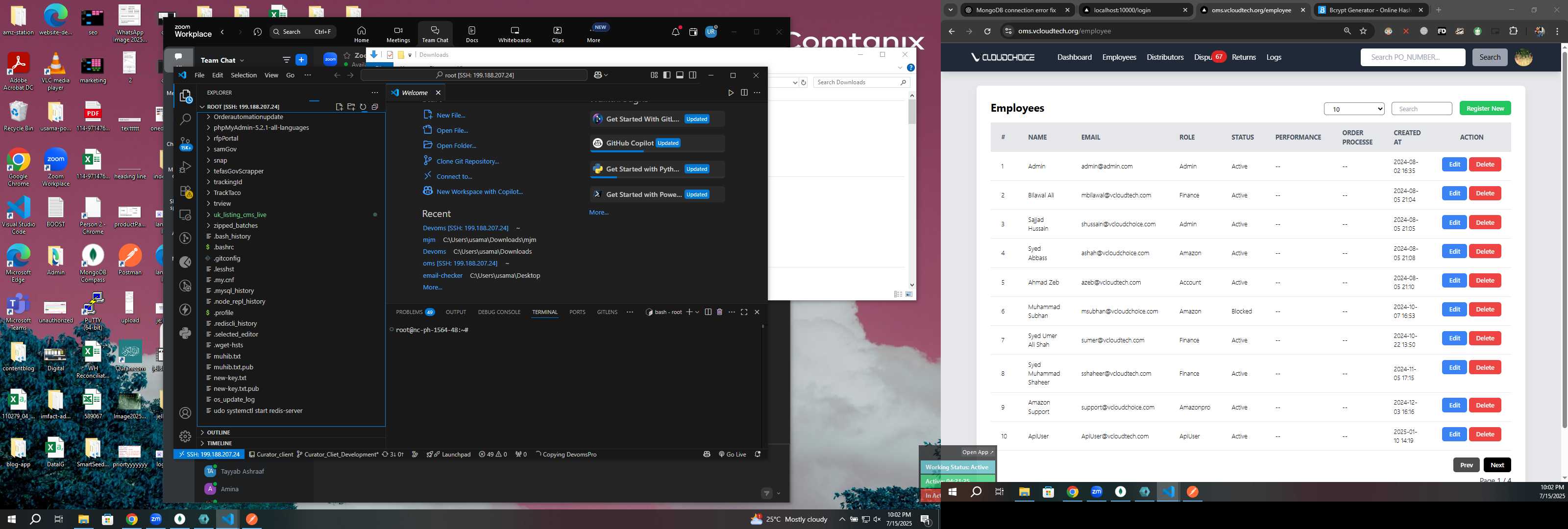Toggle primary side bar in VS Code

pos(667,75)
